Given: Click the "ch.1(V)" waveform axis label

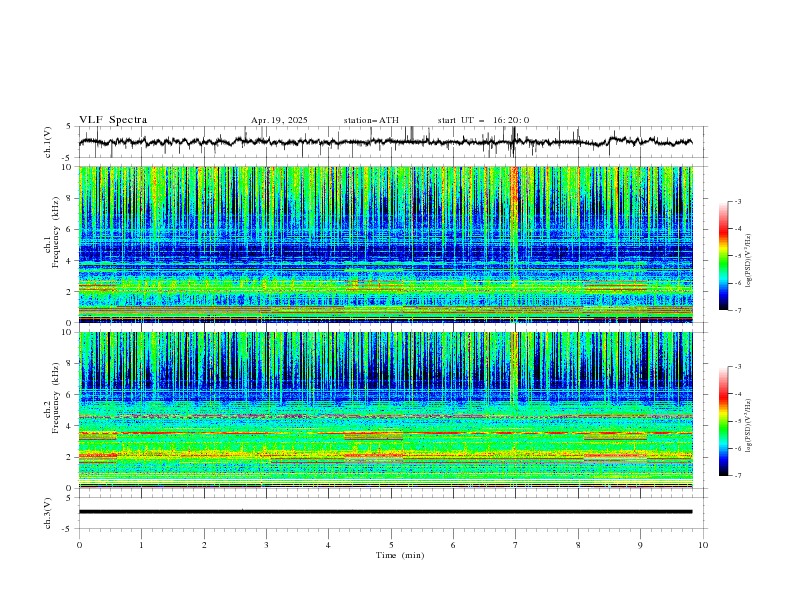Looking at the screenshot, I should click(x=48, y=142).
